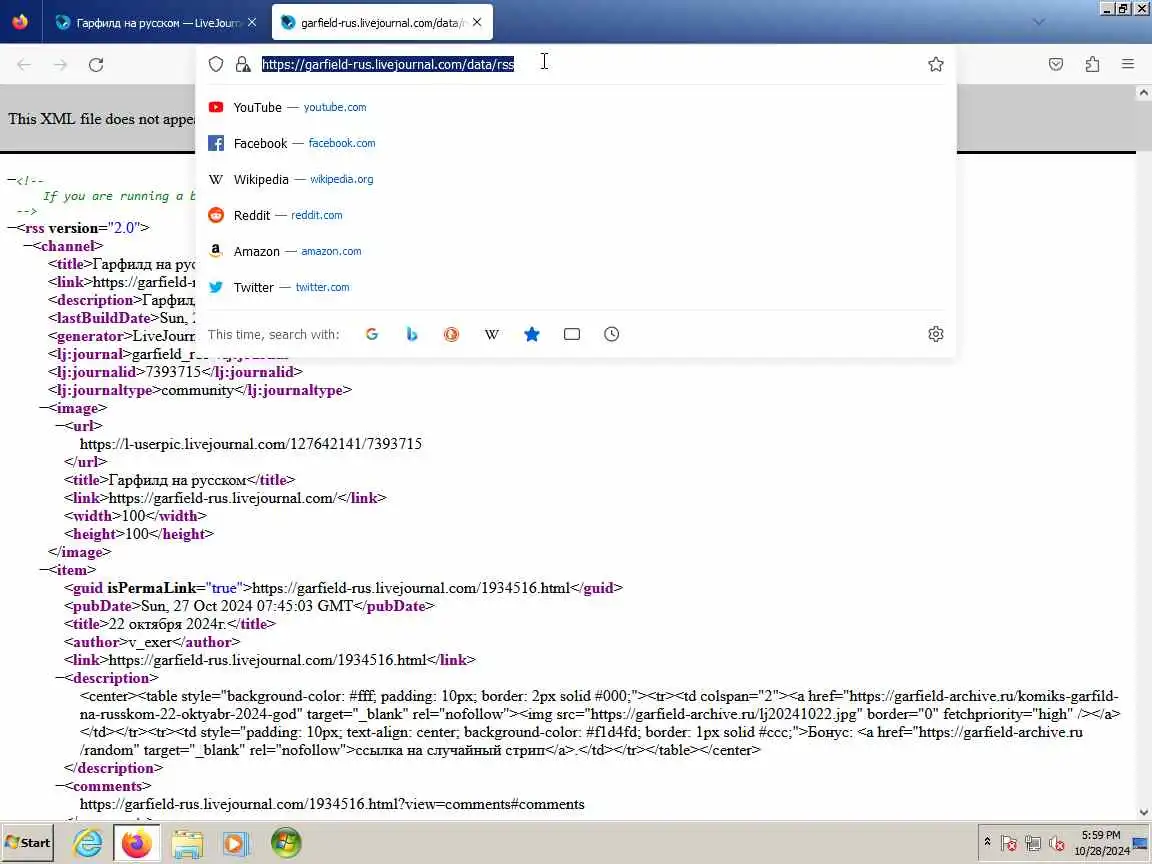Collapse the description XML node
Screen dimensions: 1152x864
pos(60,678)
